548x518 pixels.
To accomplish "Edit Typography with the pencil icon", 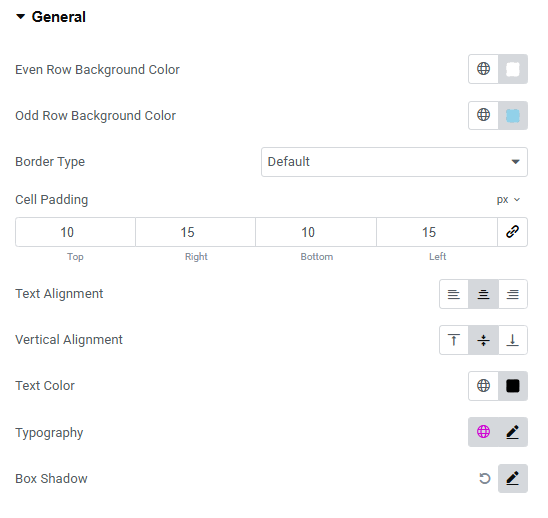I will pyautogui.click(x=513, y=432).
